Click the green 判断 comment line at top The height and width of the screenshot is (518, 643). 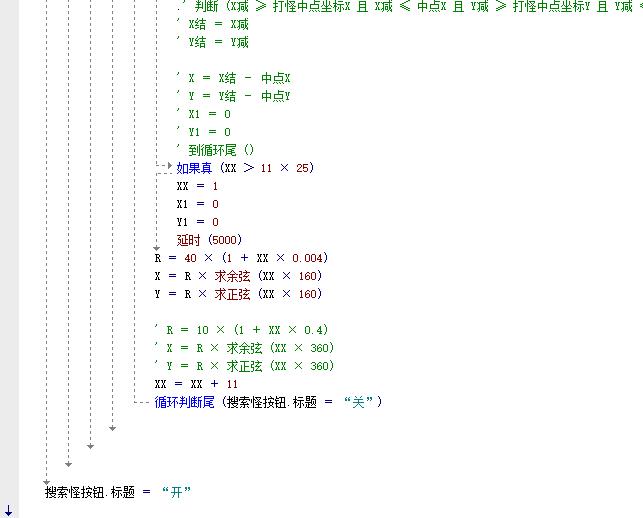[x=400, y=6]
